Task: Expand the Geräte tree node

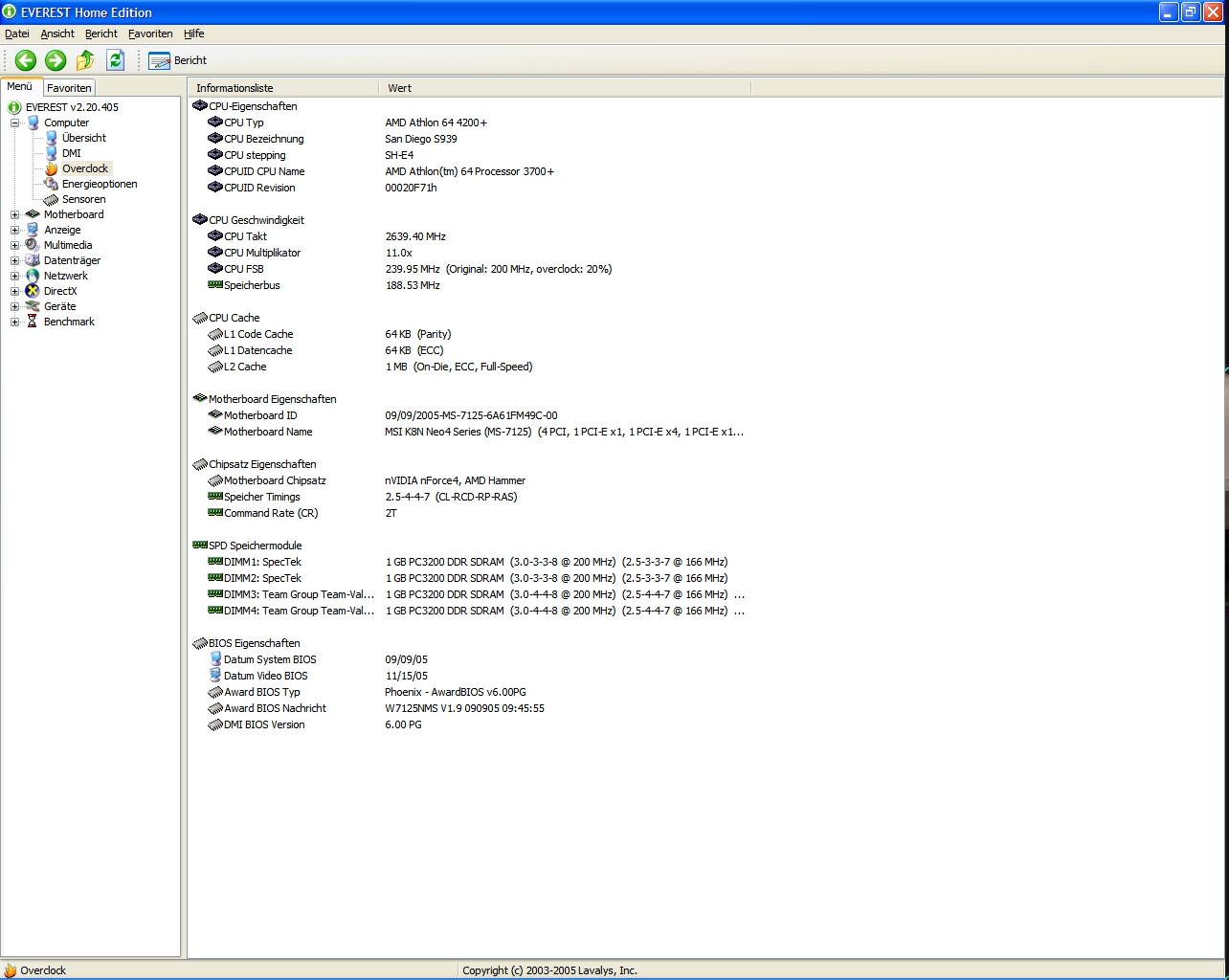Action: click(x=14, y=306)
